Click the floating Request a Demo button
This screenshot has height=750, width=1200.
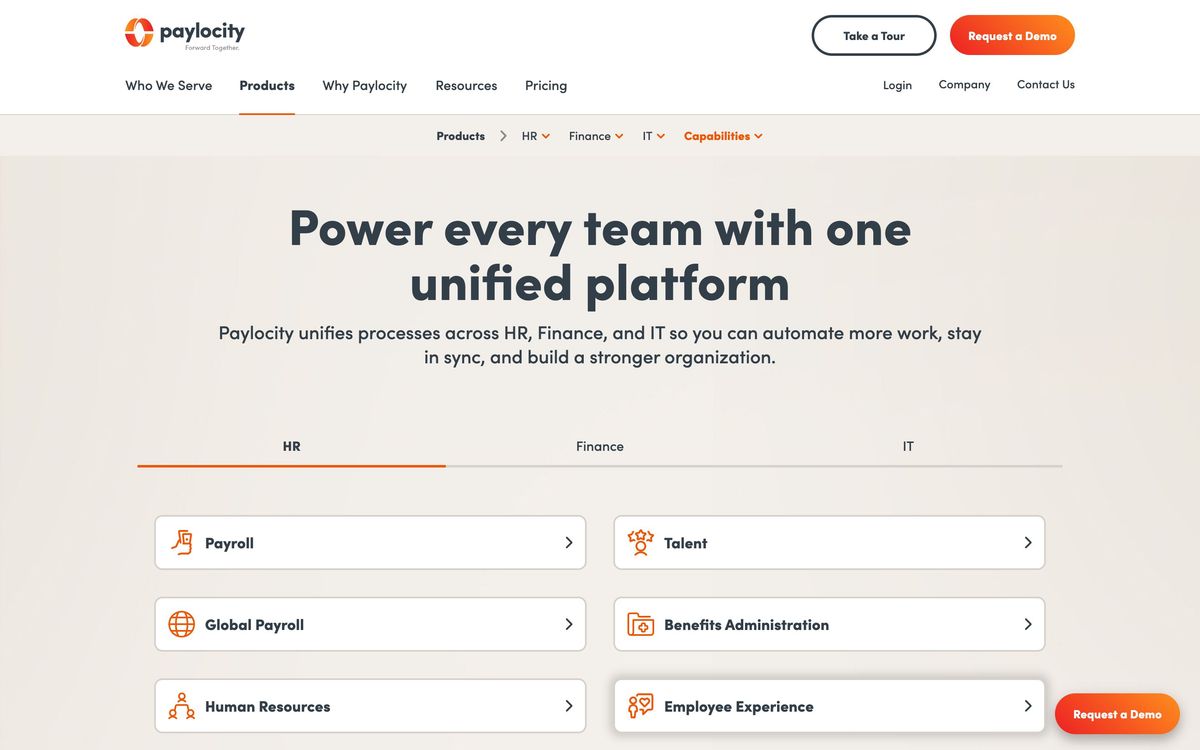(x=1117, y=714)
